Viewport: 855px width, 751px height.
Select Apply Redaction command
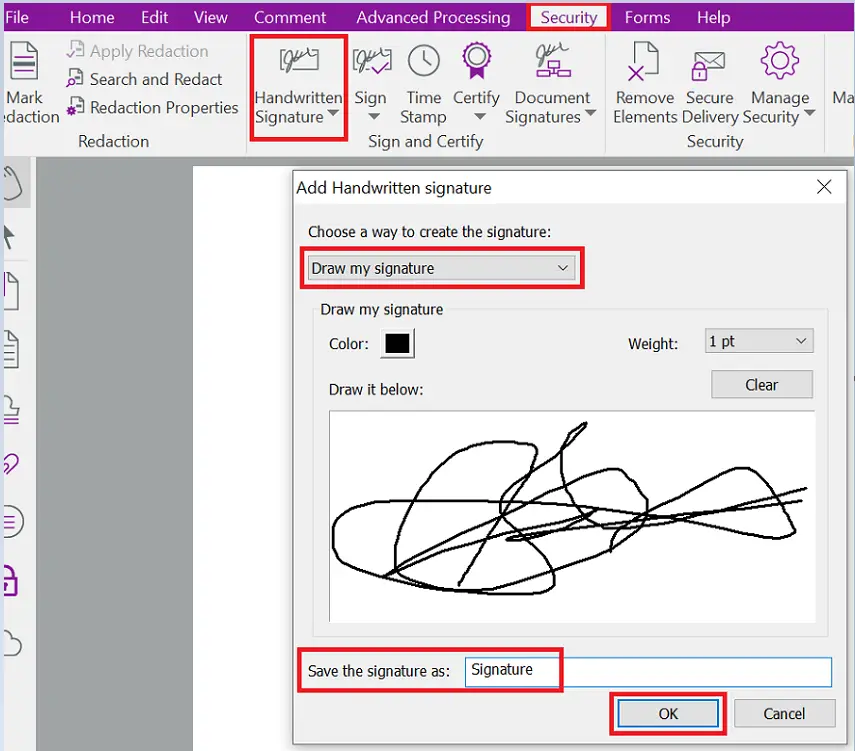(x=137, y=51)
